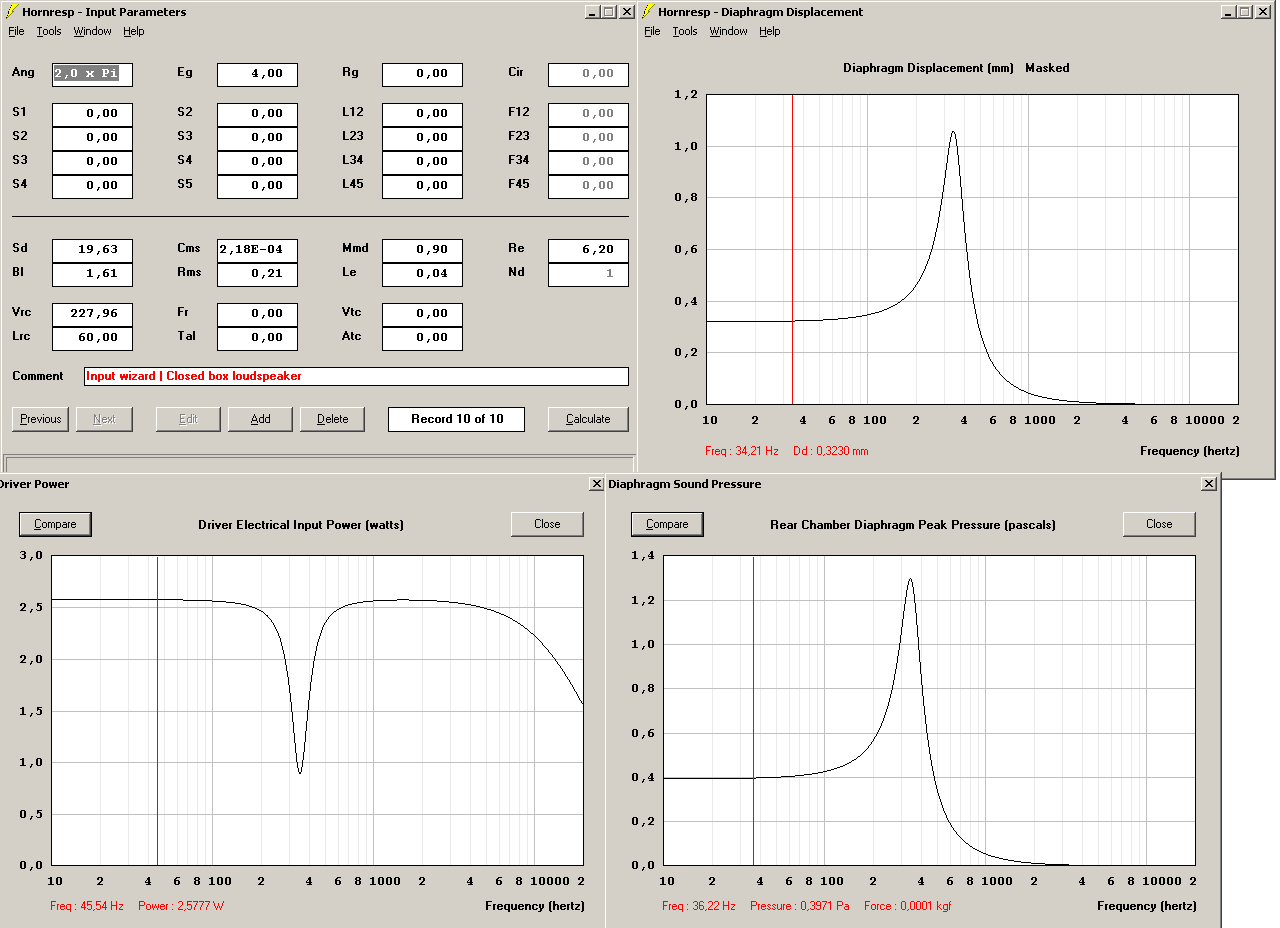This screenshot has width=1280, height=928.
Task: Click Close button in Driver Power window
Action: click(547, 524)
